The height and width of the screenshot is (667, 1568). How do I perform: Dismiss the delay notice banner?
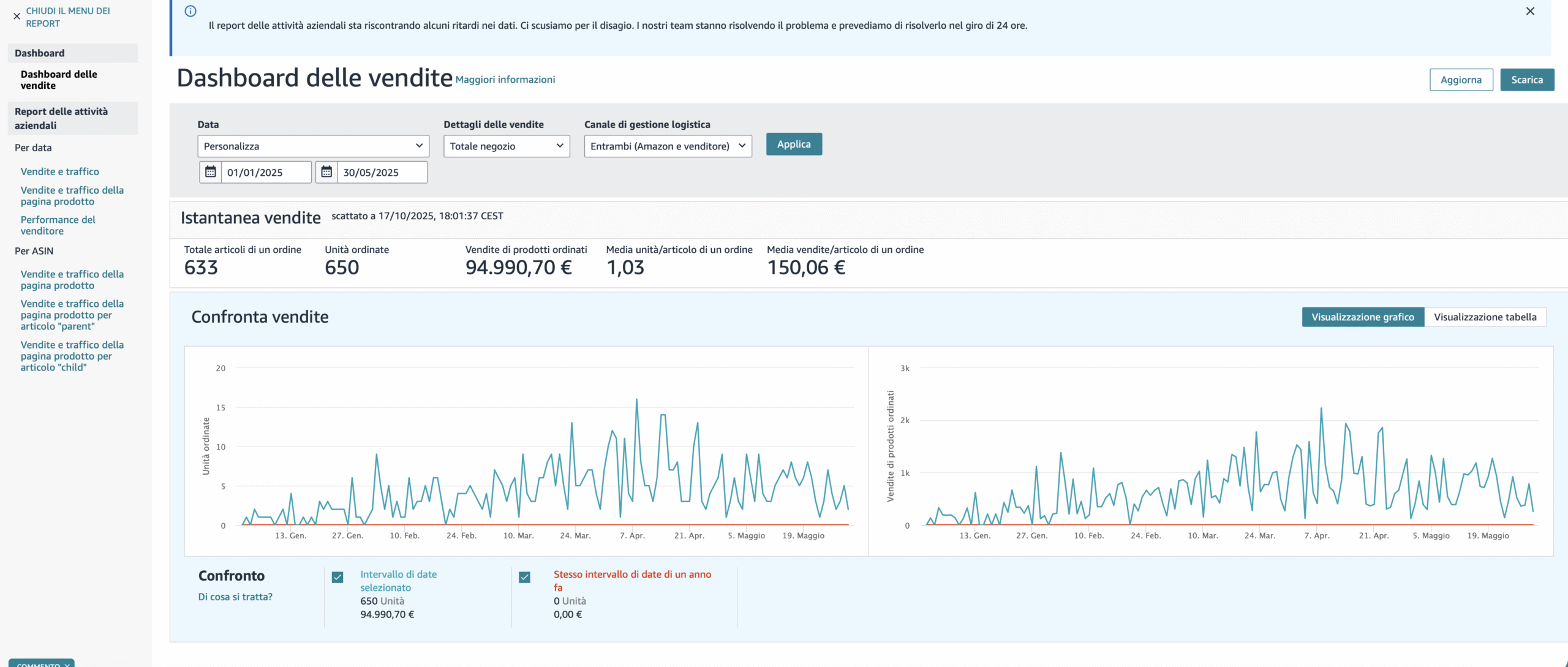click(x=1529, y=11)
